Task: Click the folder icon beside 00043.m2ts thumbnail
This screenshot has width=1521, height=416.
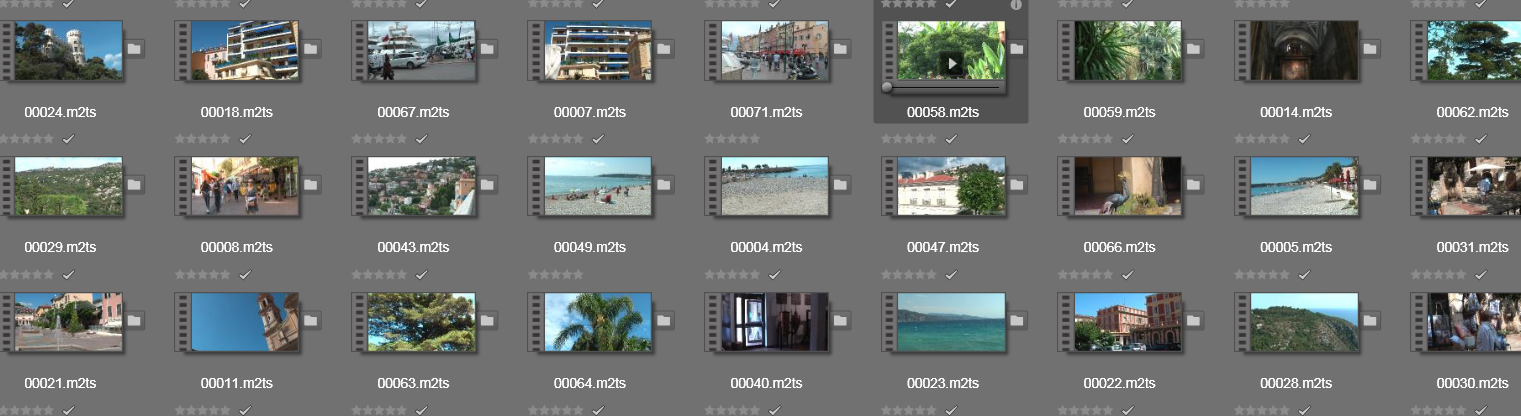Action: (487, 184)
